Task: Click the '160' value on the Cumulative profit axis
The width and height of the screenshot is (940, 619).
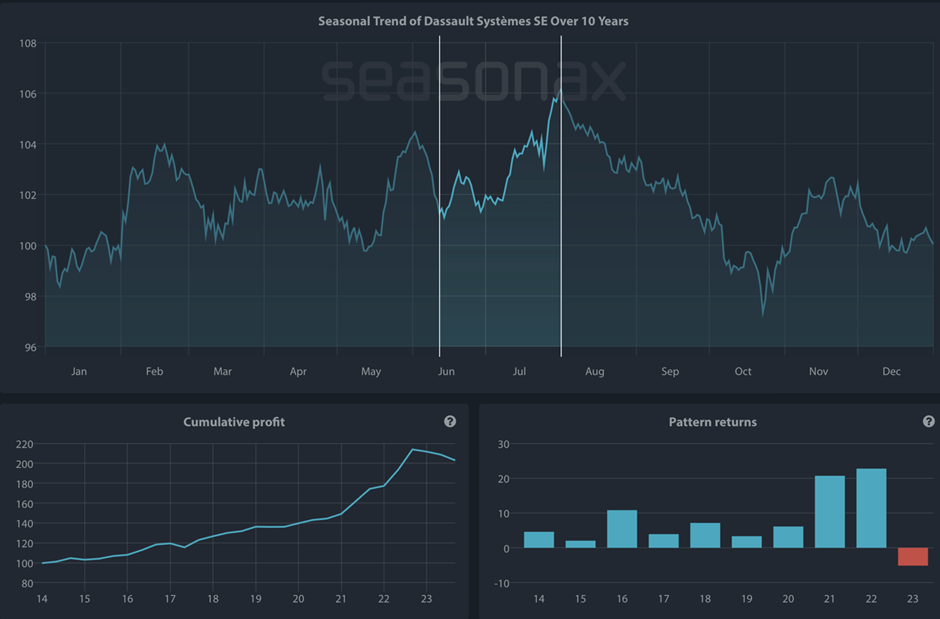Action: (25, 504)
